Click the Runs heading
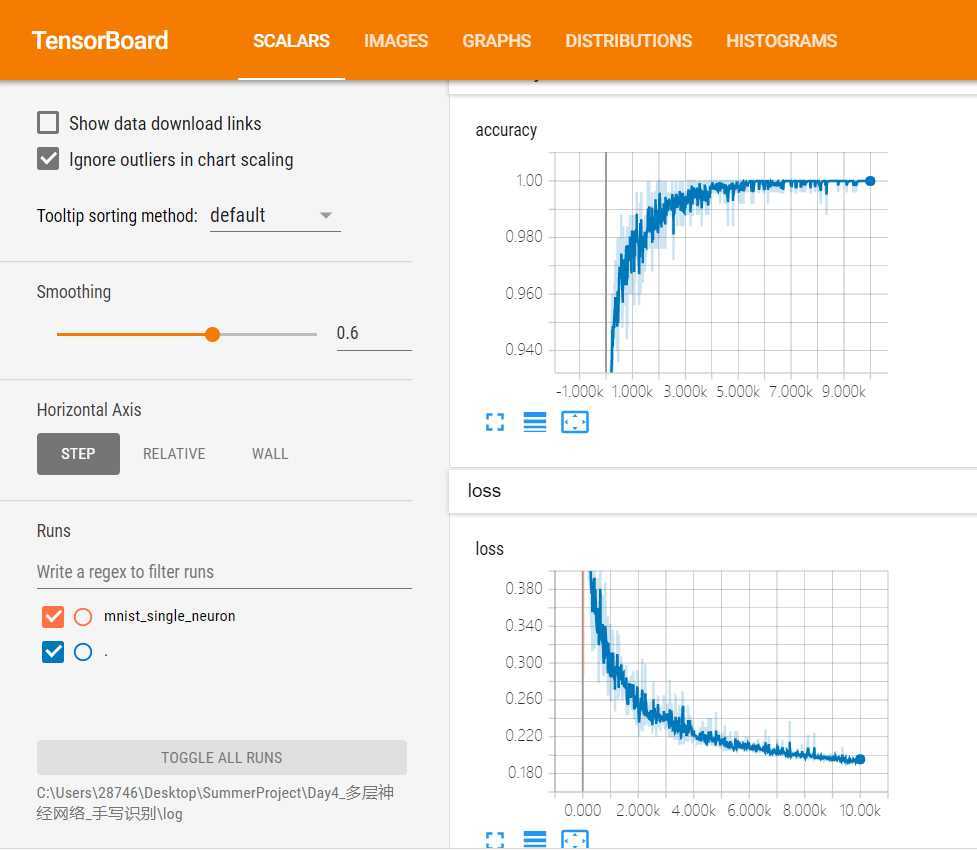Image resolution: width=977 pixels, height=851 pixels. (x=54, y=531)
